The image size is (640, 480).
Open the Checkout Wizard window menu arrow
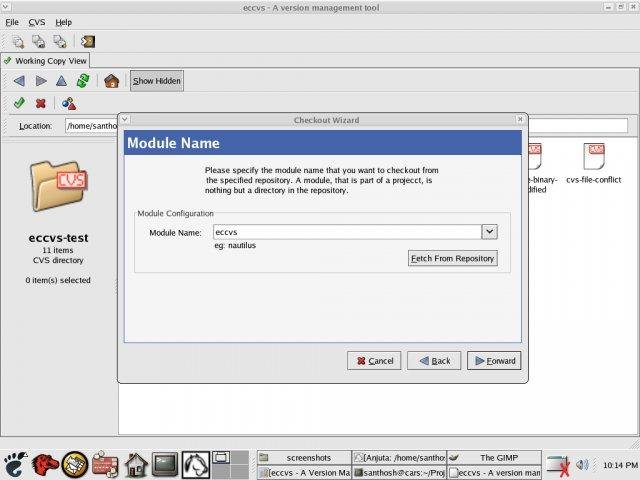click(125, 119)
